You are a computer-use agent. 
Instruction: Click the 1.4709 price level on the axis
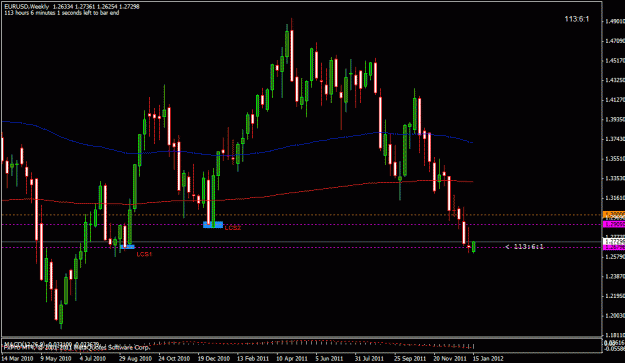[615, 41]
